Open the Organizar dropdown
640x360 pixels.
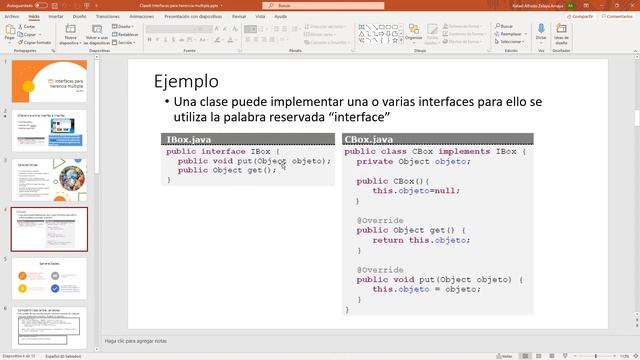coord(413,33)
